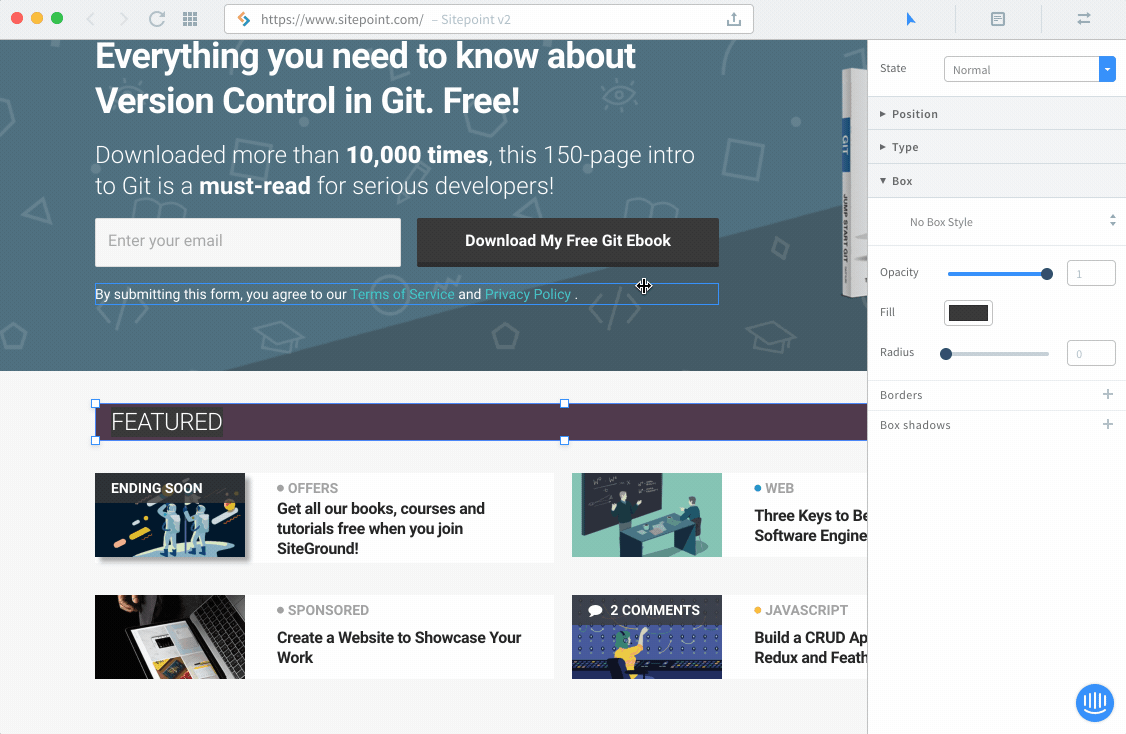Open the Terms of Service link
The height and width of the screenshot is (734, 1126).
[402, 294]
